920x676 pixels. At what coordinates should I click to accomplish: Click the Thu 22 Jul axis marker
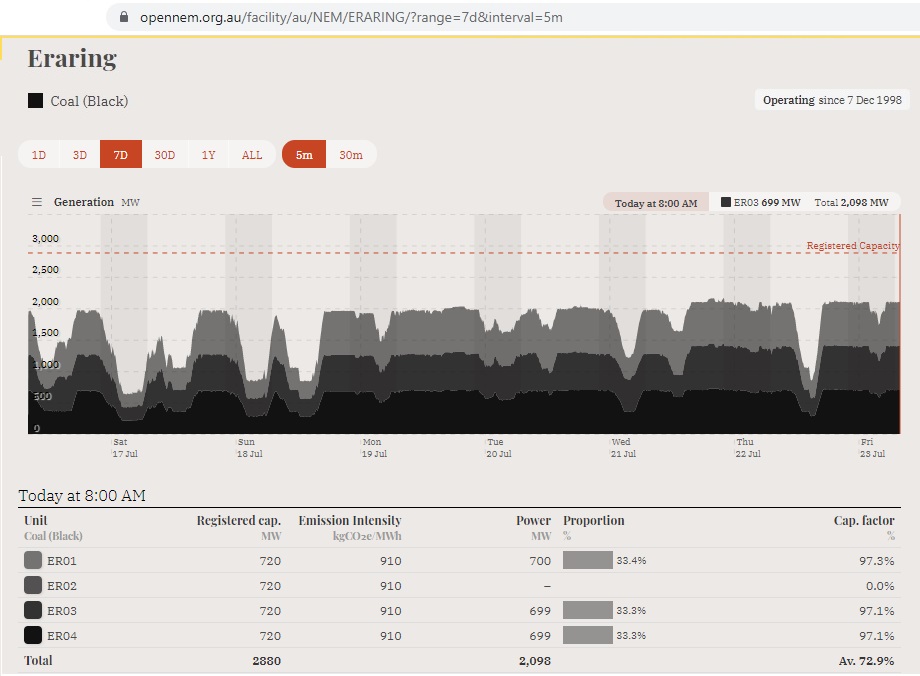pos(748,448)
